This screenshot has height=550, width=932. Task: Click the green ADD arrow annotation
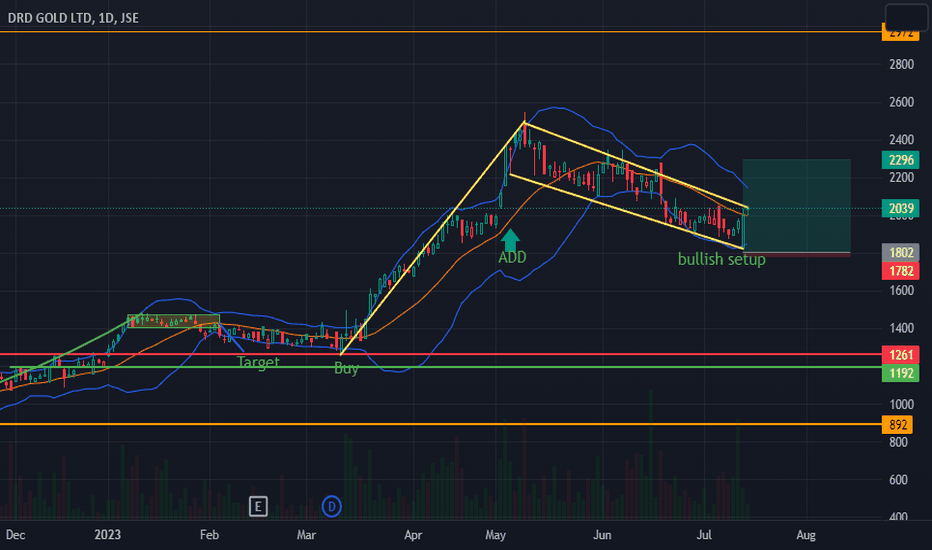pos(510,240)
